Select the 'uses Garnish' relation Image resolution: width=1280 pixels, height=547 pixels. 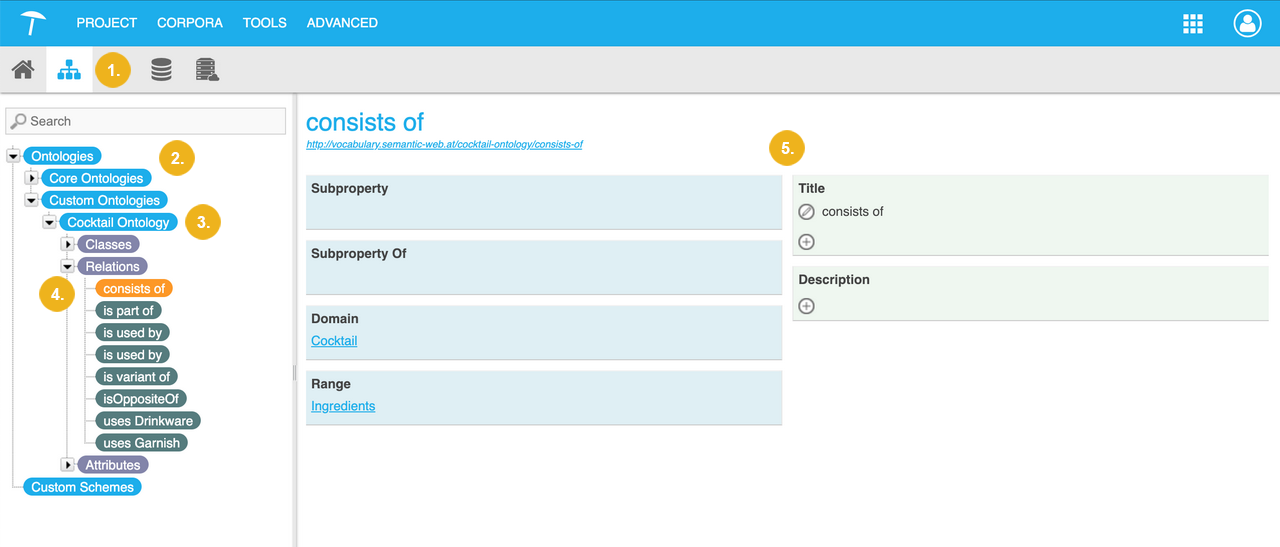click(142, 443)
